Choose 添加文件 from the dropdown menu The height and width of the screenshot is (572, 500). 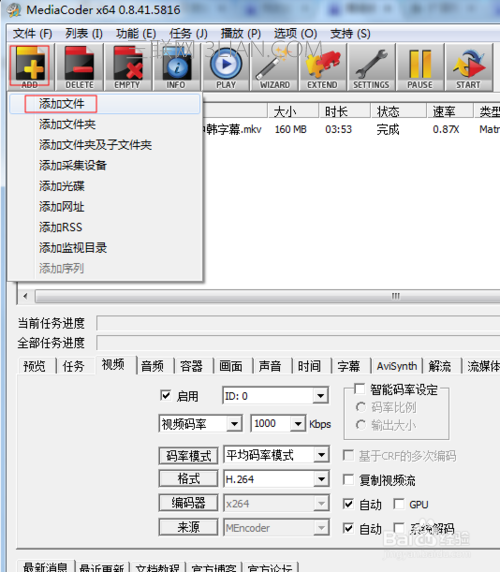(x=105, y=104)
